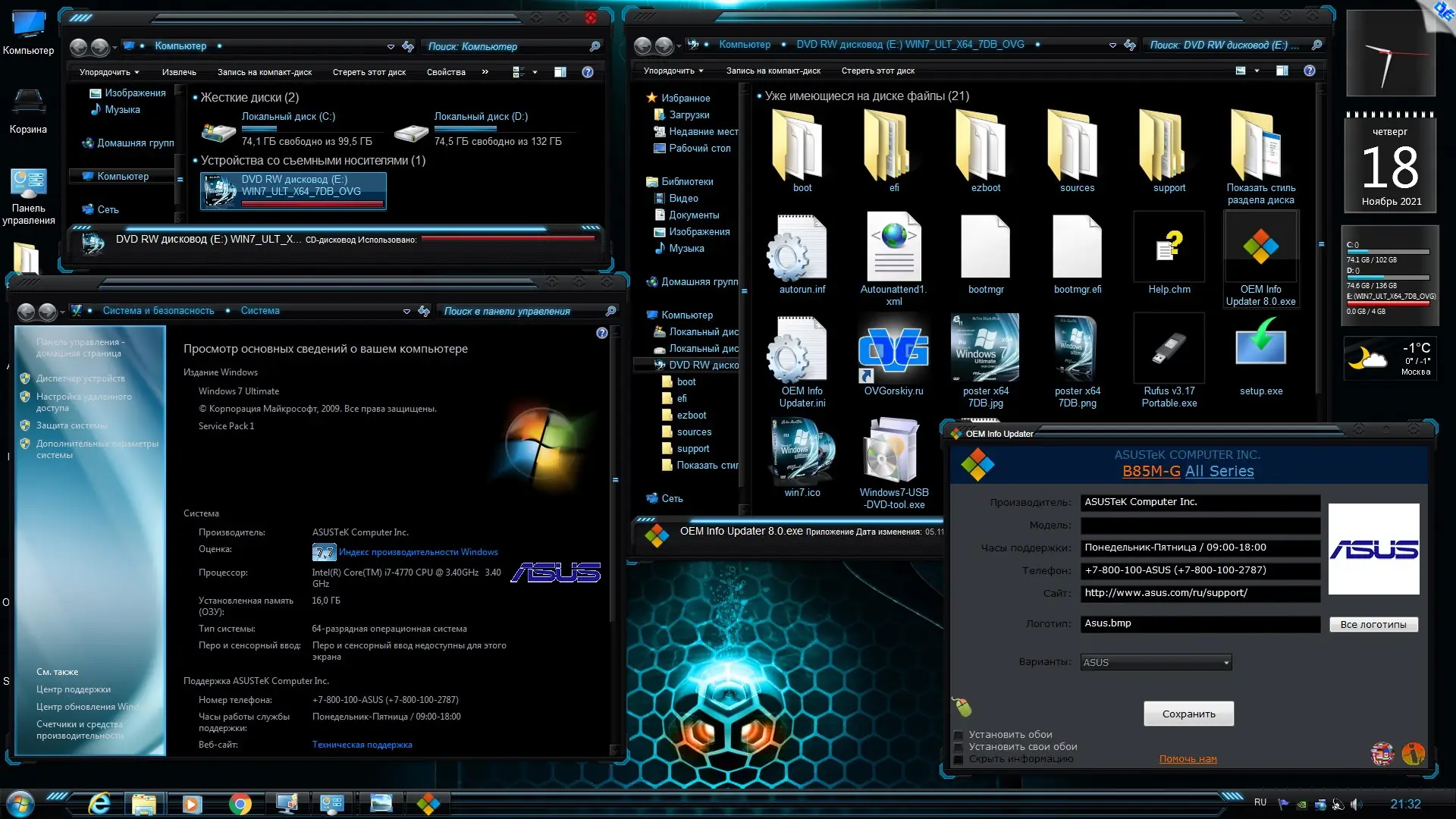Screen dimensions: 1456x819
Task: Click the orange info icon in OEM Updater
Action: pos(1413,753)
